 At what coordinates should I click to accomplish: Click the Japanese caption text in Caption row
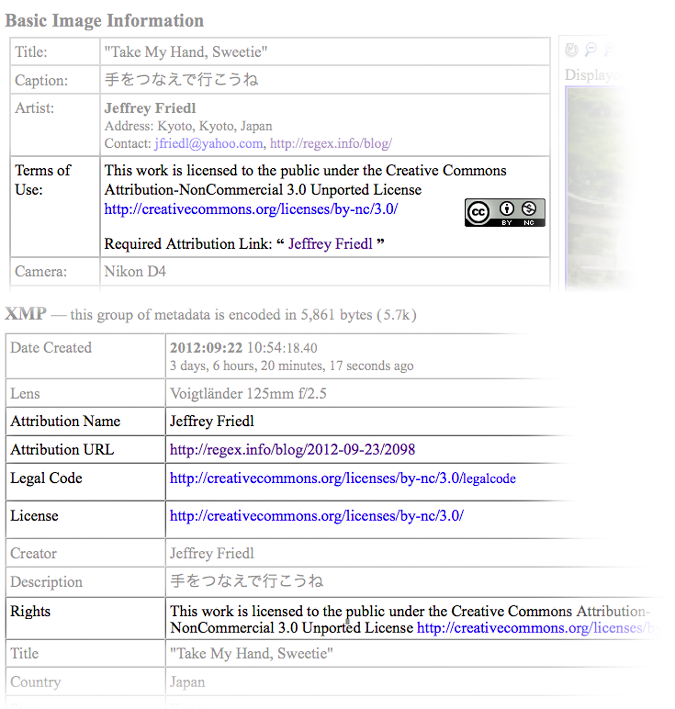pos(181,80)
